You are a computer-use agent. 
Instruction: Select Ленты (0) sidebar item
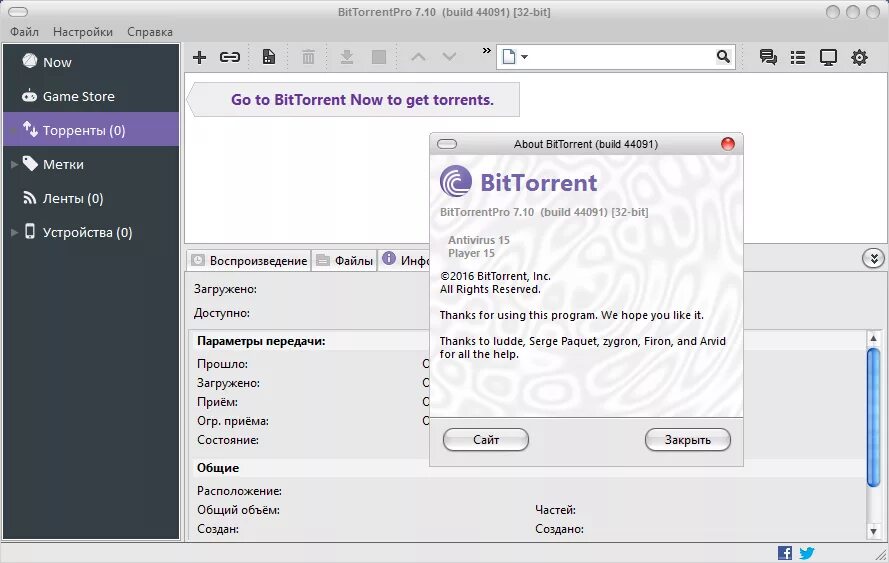[91, 198]
